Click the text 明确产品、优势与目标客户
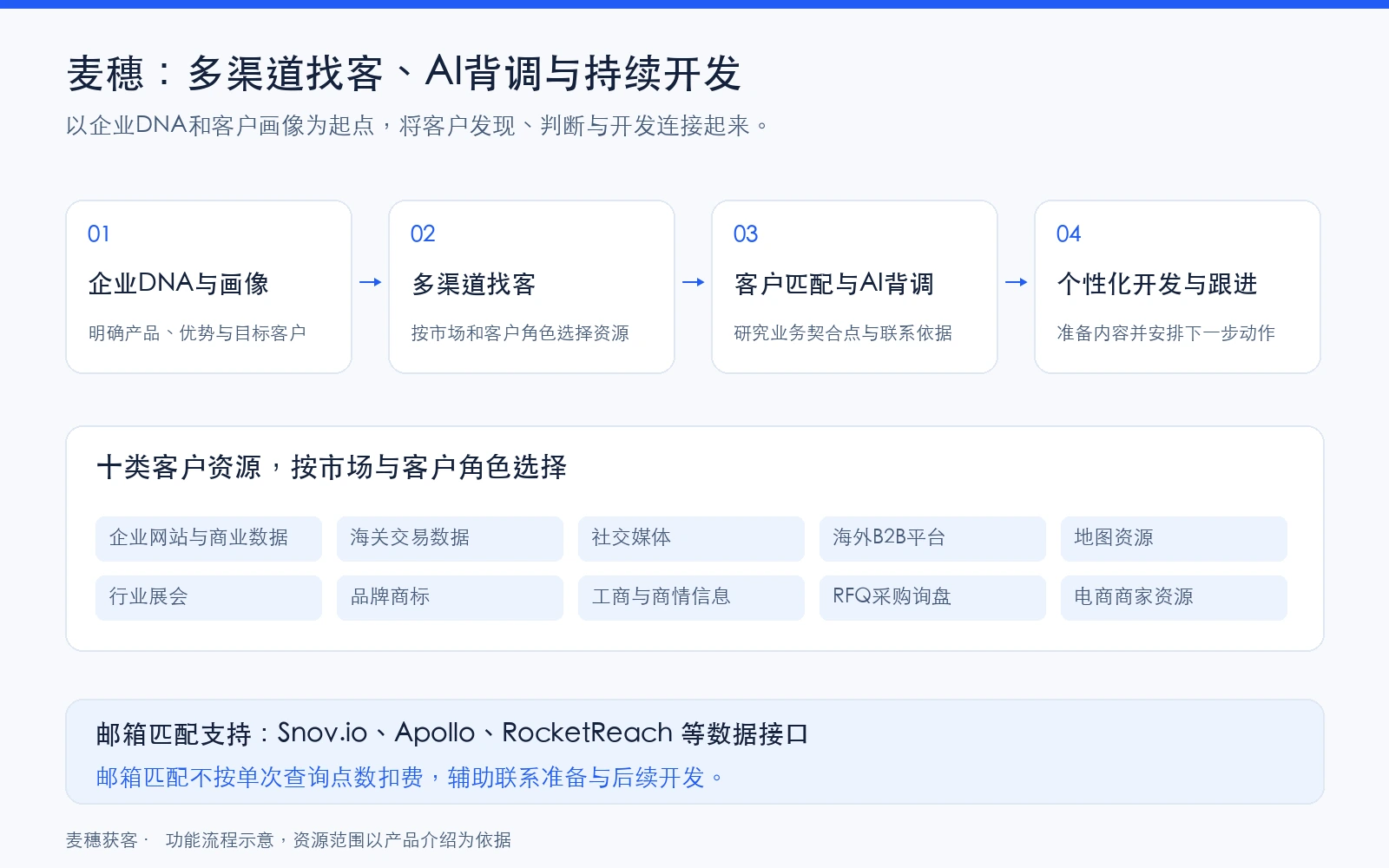The image size is (1389, 868). [x=197, y=333]
